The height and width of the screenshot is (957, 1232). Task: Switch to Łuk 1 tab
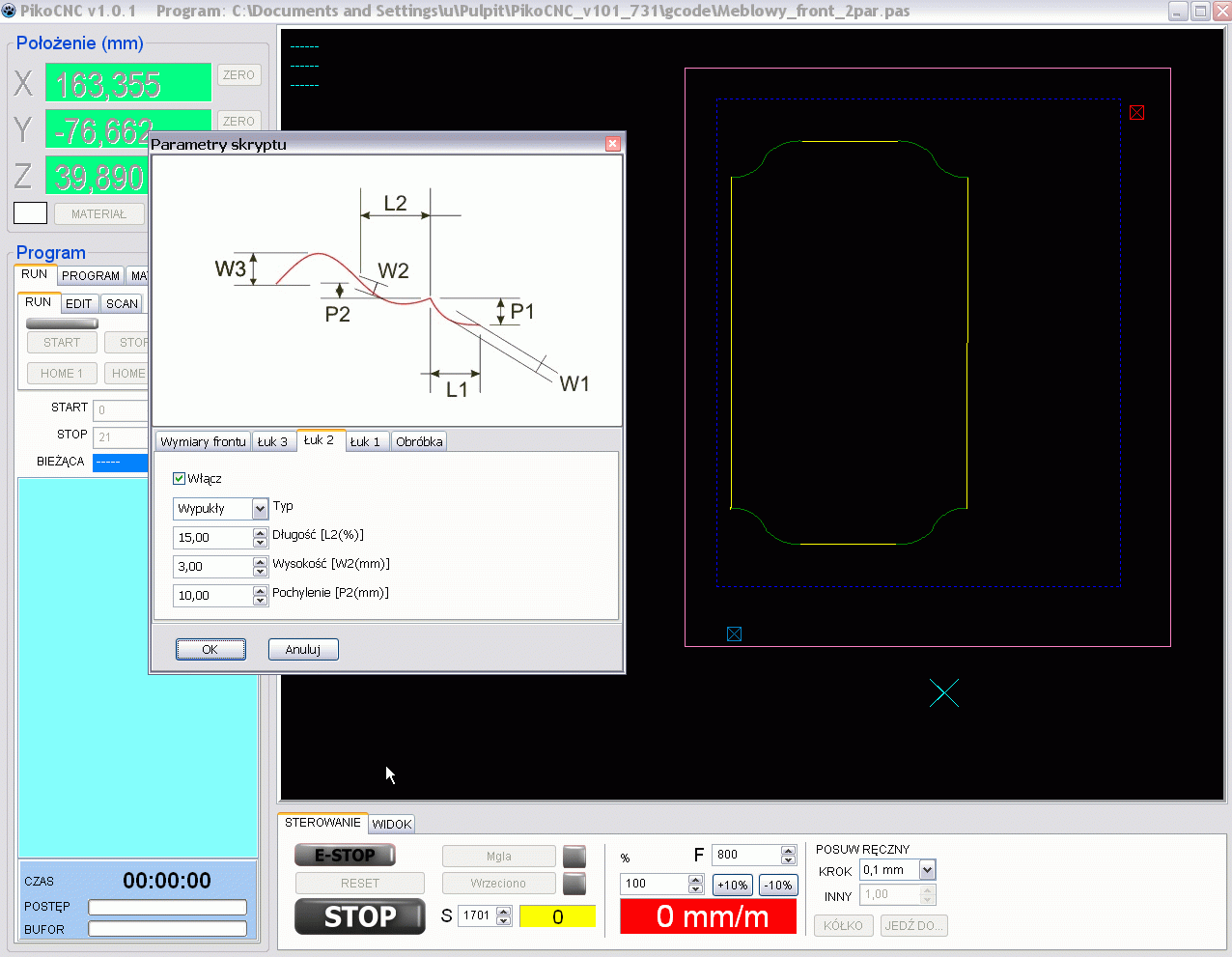point(366,441)
